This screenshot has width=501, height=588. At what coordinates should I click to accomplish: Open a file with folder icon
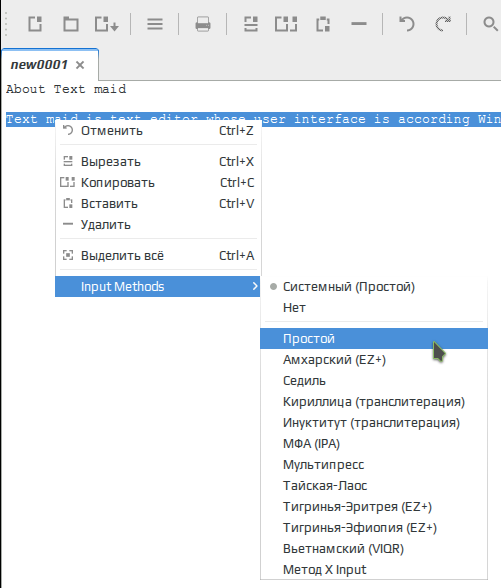[x=70, y=24]
